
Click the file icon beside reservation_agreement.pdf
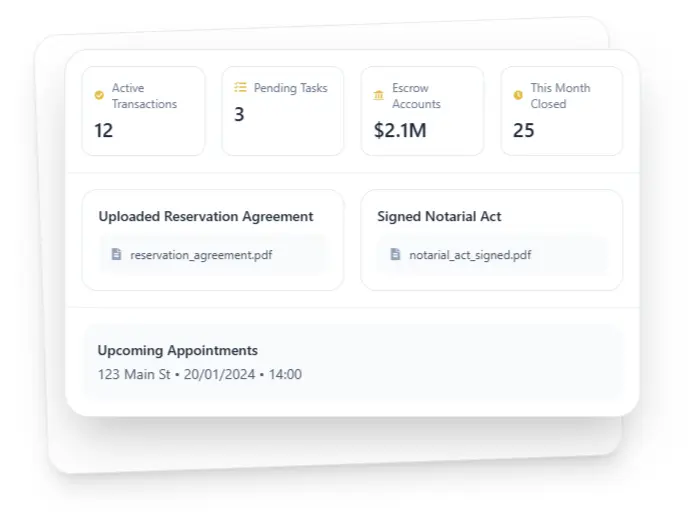point(116,254)
